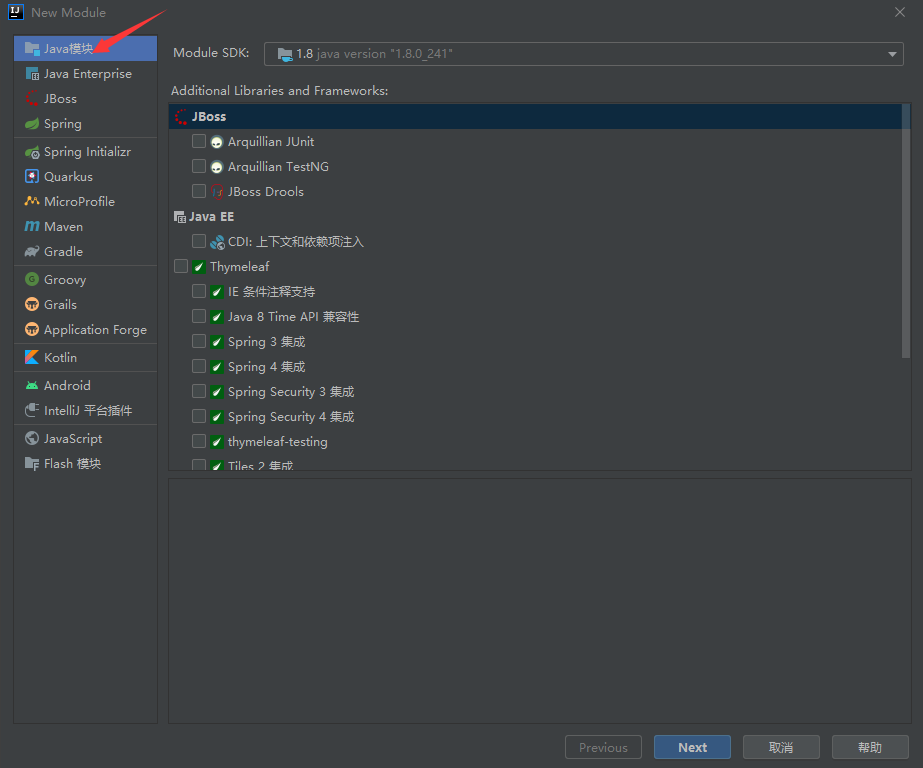Select the Groovy label in sidebar
Viewport: 923px width, 768px height.
coord(65,280)
